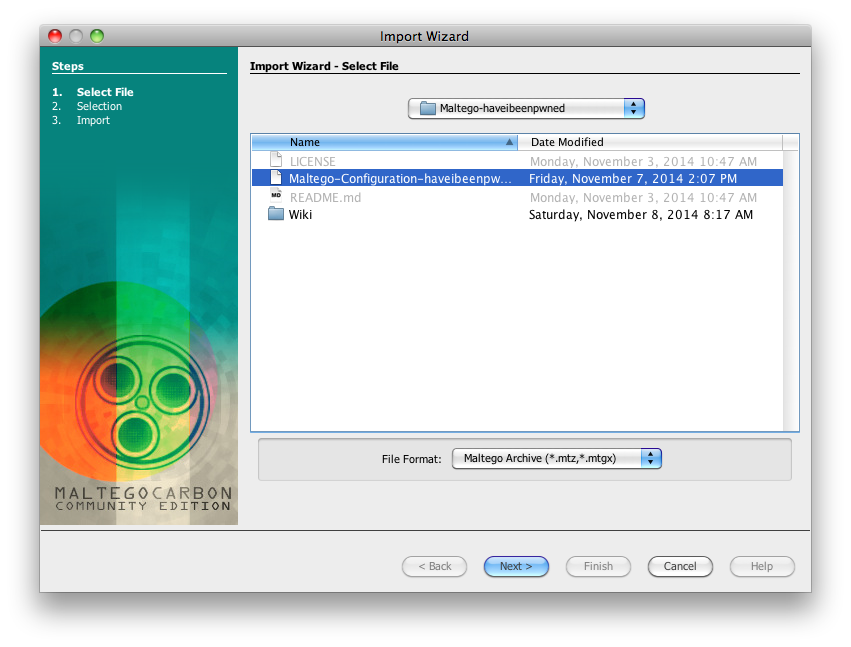The width and height of the screenshot is (851, 647).
Task: Click the < Back button
Action: point(434,566)
